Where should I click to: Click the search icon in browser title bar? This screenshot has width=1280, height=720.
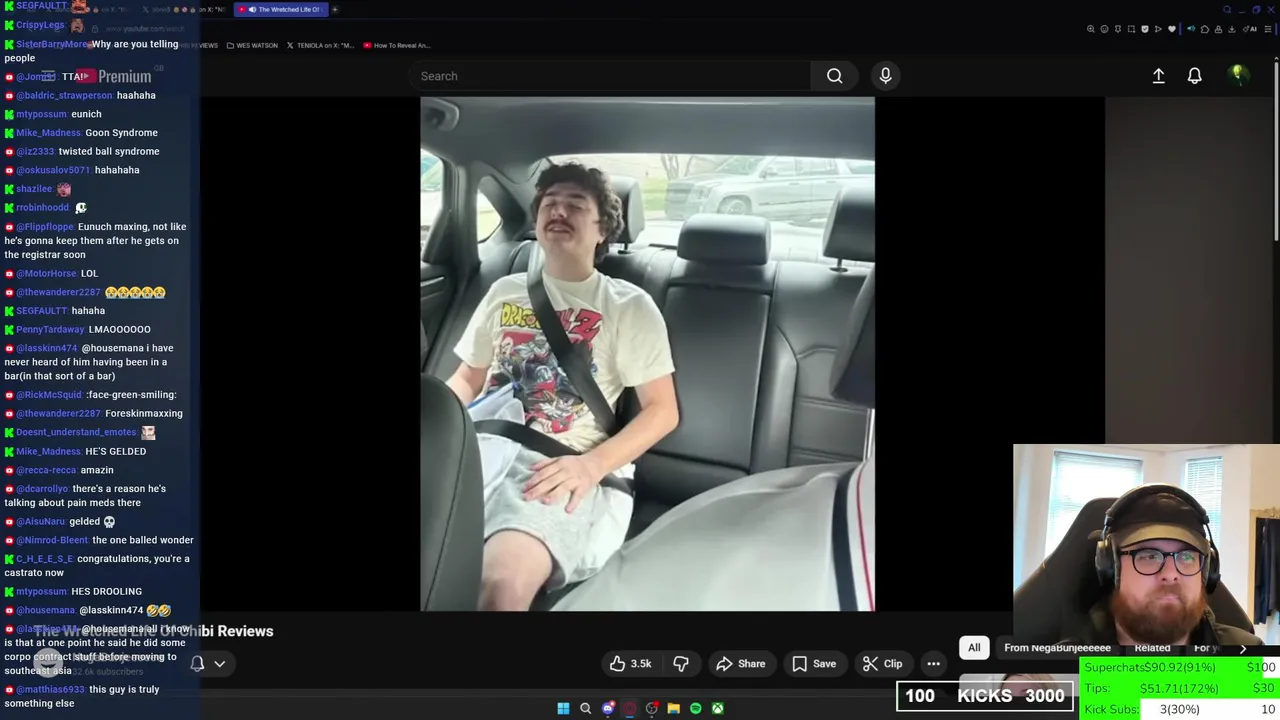(1227, 10)
